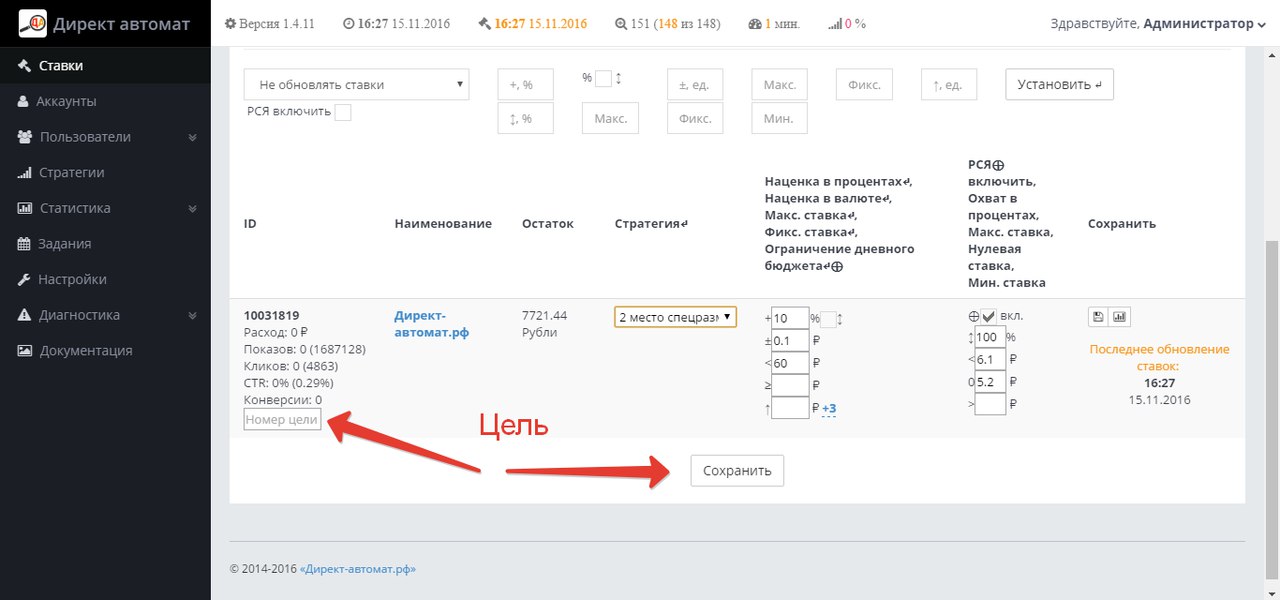The width and height of the screenshot is (1280, 600).
Task: Open campaign statistics chart icon
Action: coord(1120,317)
